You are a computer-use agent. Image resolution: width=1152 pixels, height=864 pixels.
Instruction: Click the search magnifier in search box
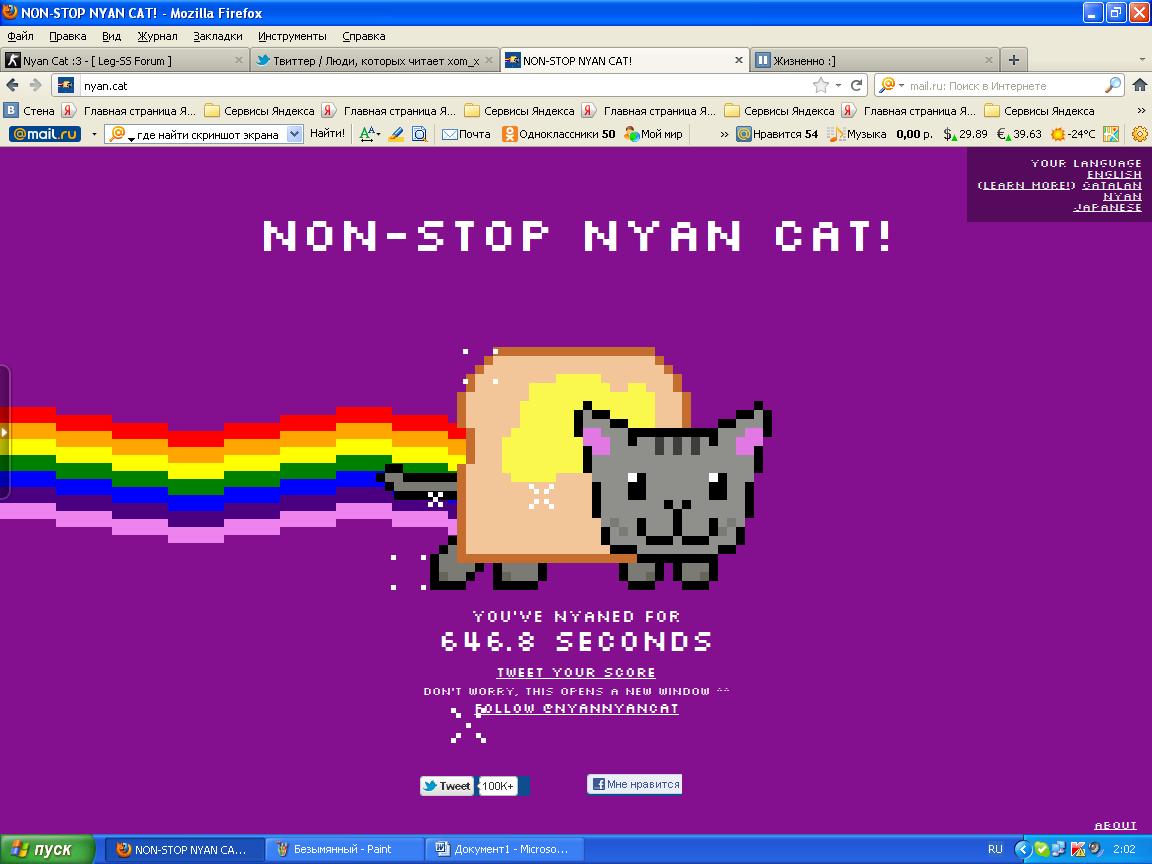1113,85
